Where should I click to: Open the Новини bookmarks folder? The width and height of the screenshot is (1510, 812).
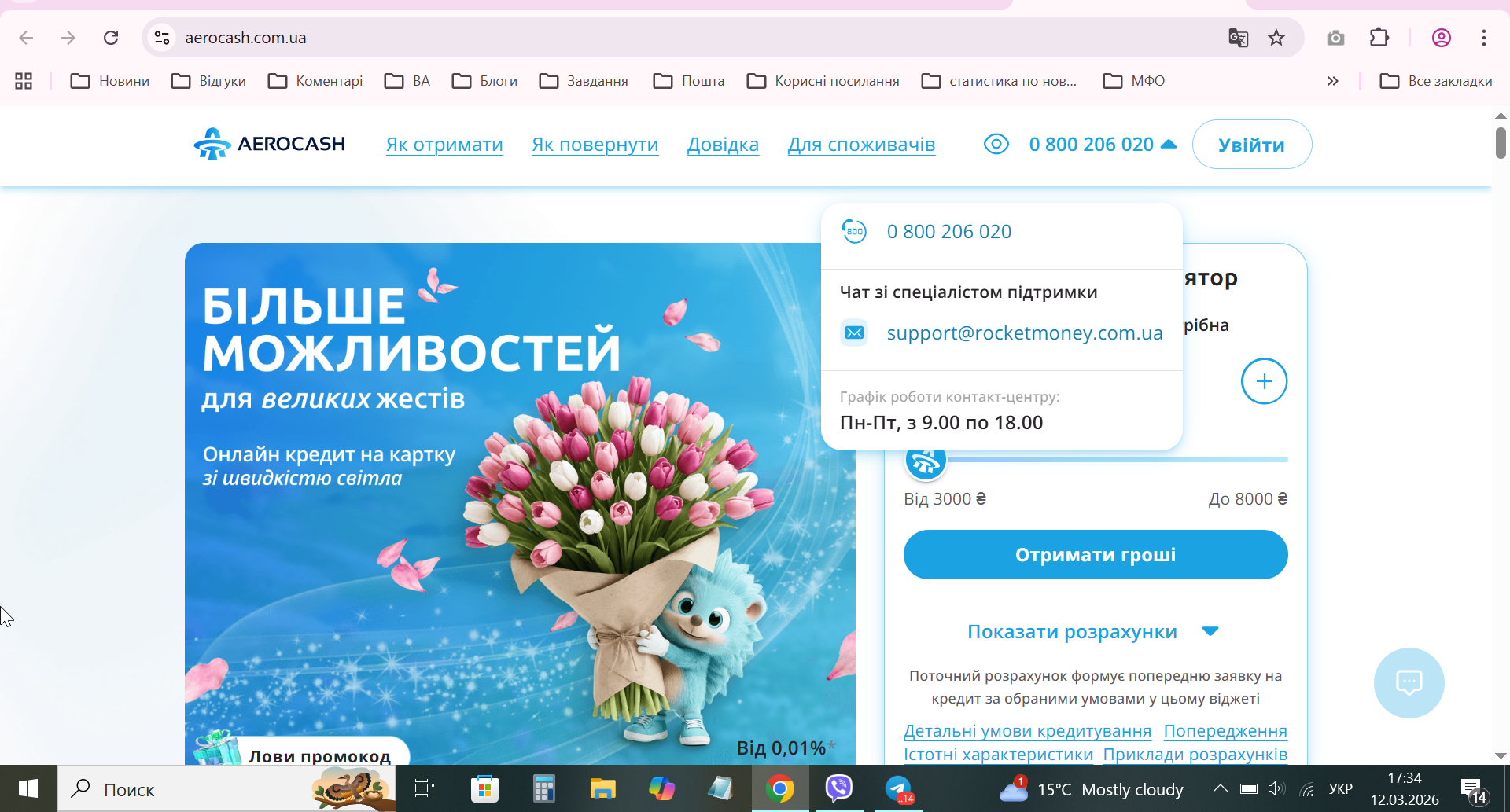click(x=110, y=81)
